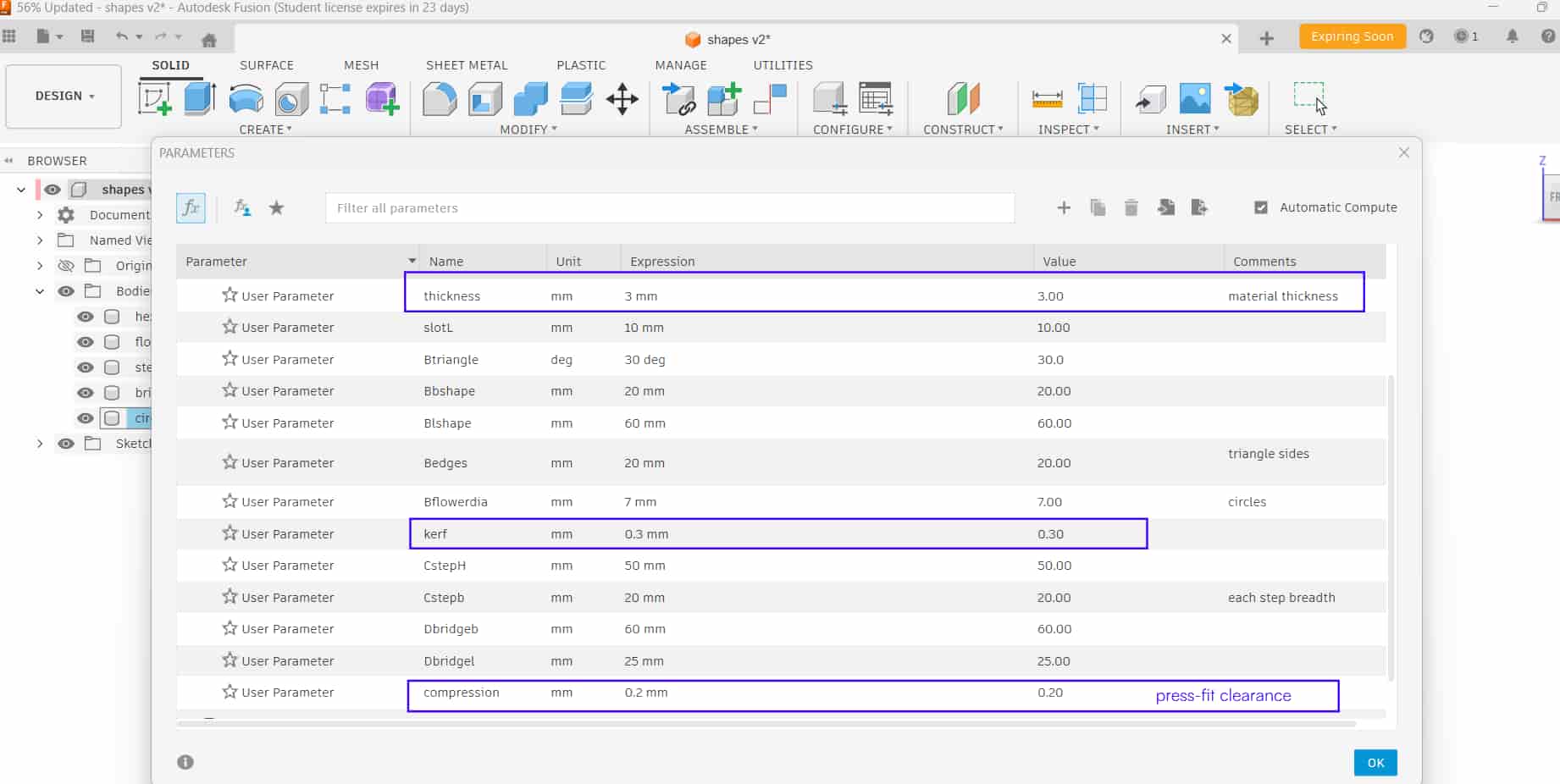Open notifications bell
This screenshot has height=784, width=1560.
[x=1512, y=36]
